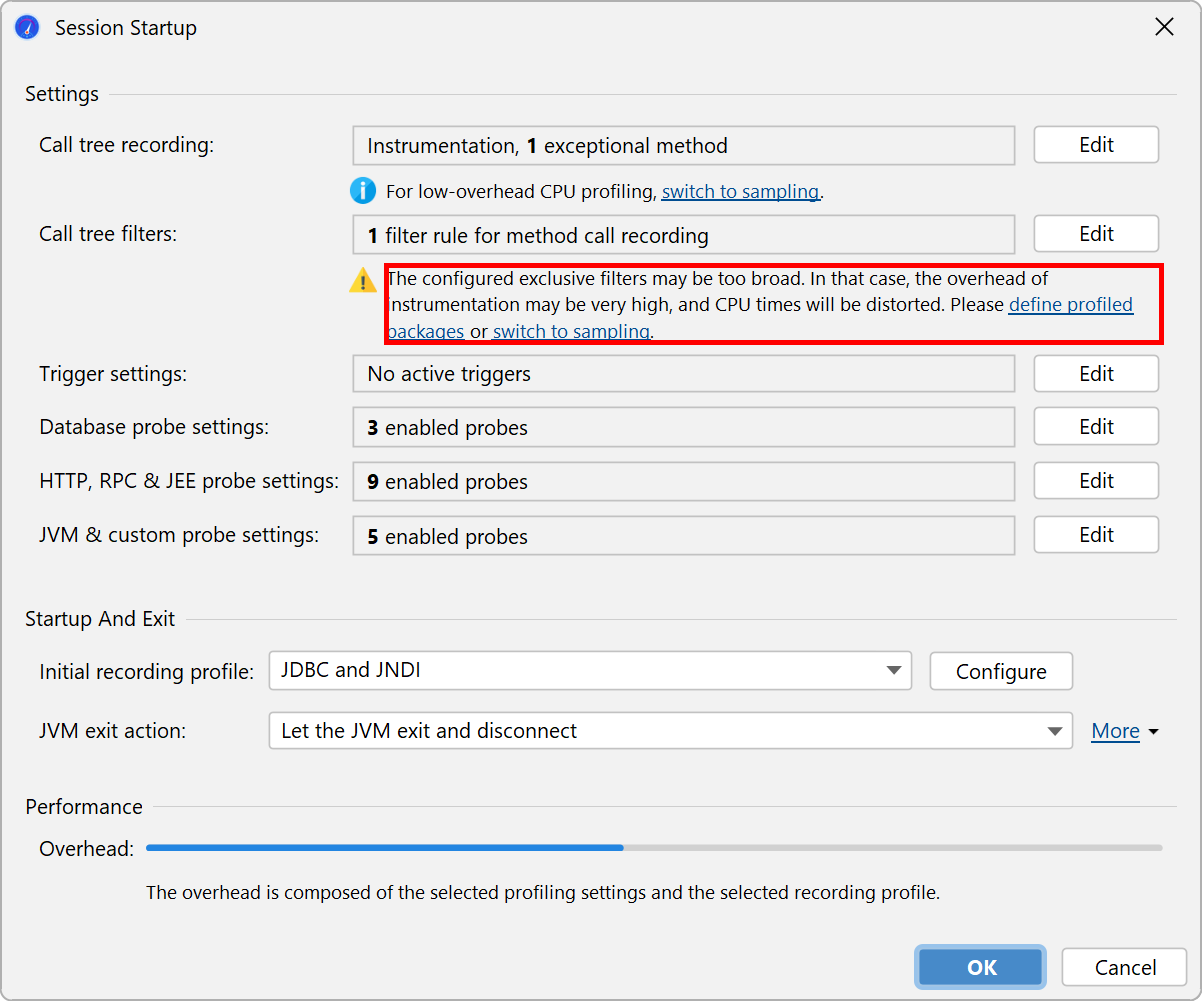Edit JVM & custom probe settings

pyautogui.click(x=1095, y=535)
